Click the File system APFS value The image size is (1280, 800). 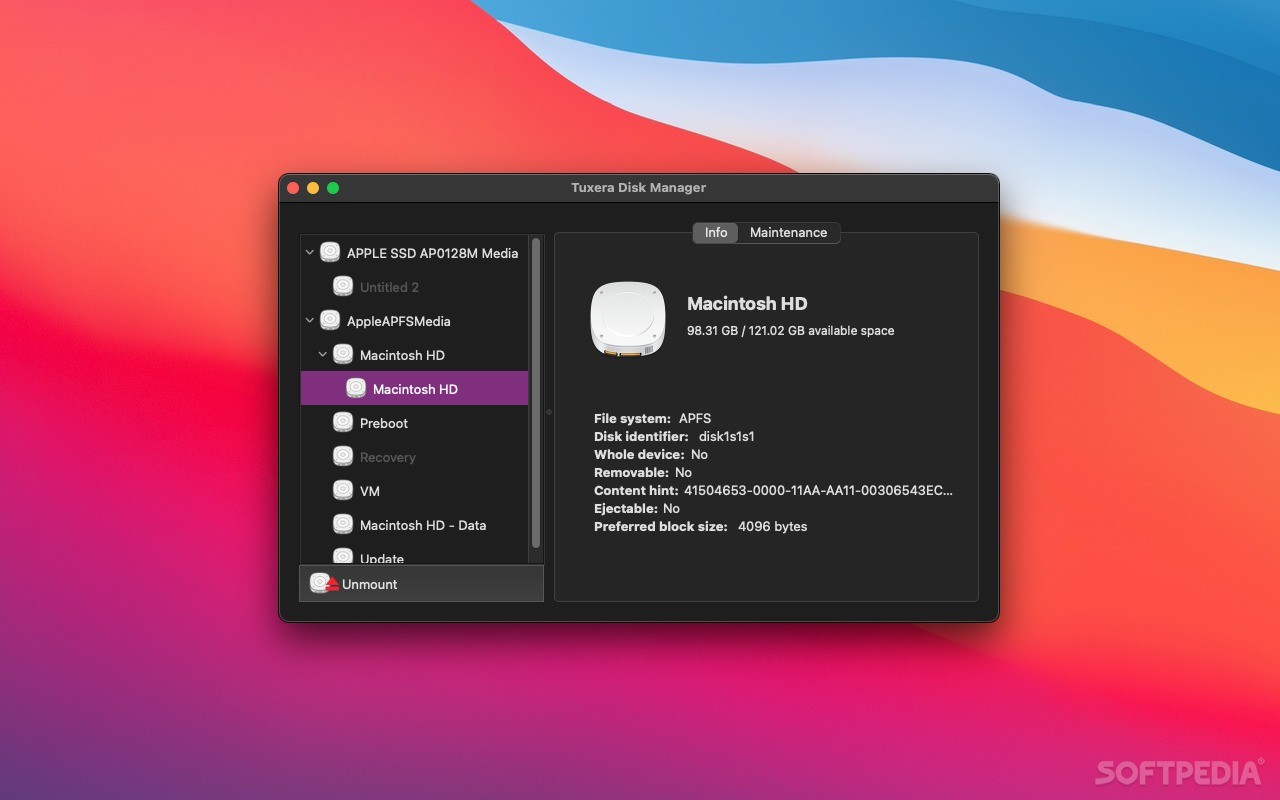[x=695, y=418]
